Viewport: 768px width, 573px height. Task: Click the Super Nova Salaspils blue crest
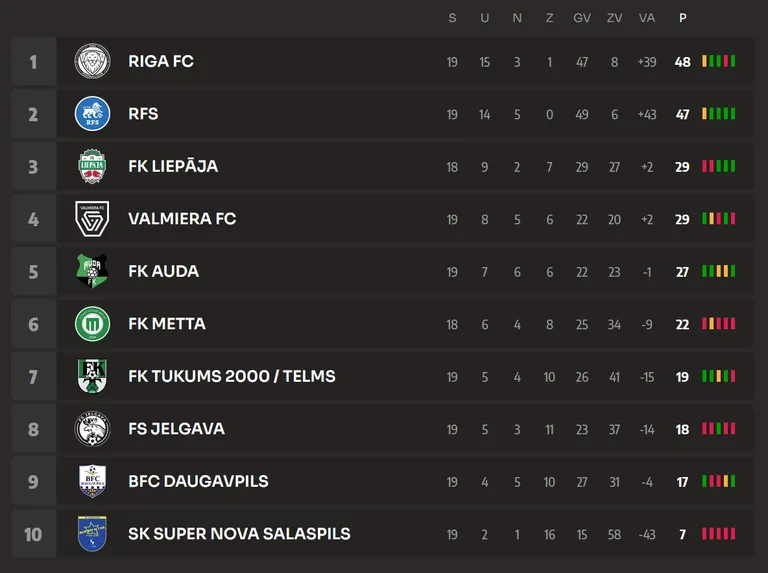92,533
